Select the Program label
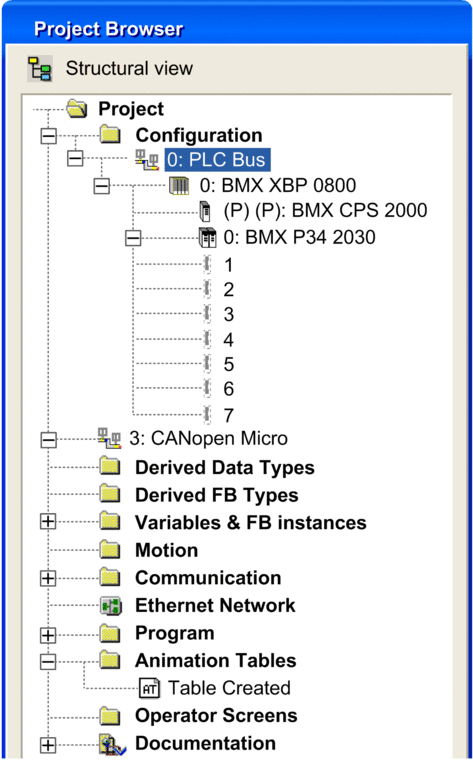The image size is (473, 771). (x=175, y=633)
